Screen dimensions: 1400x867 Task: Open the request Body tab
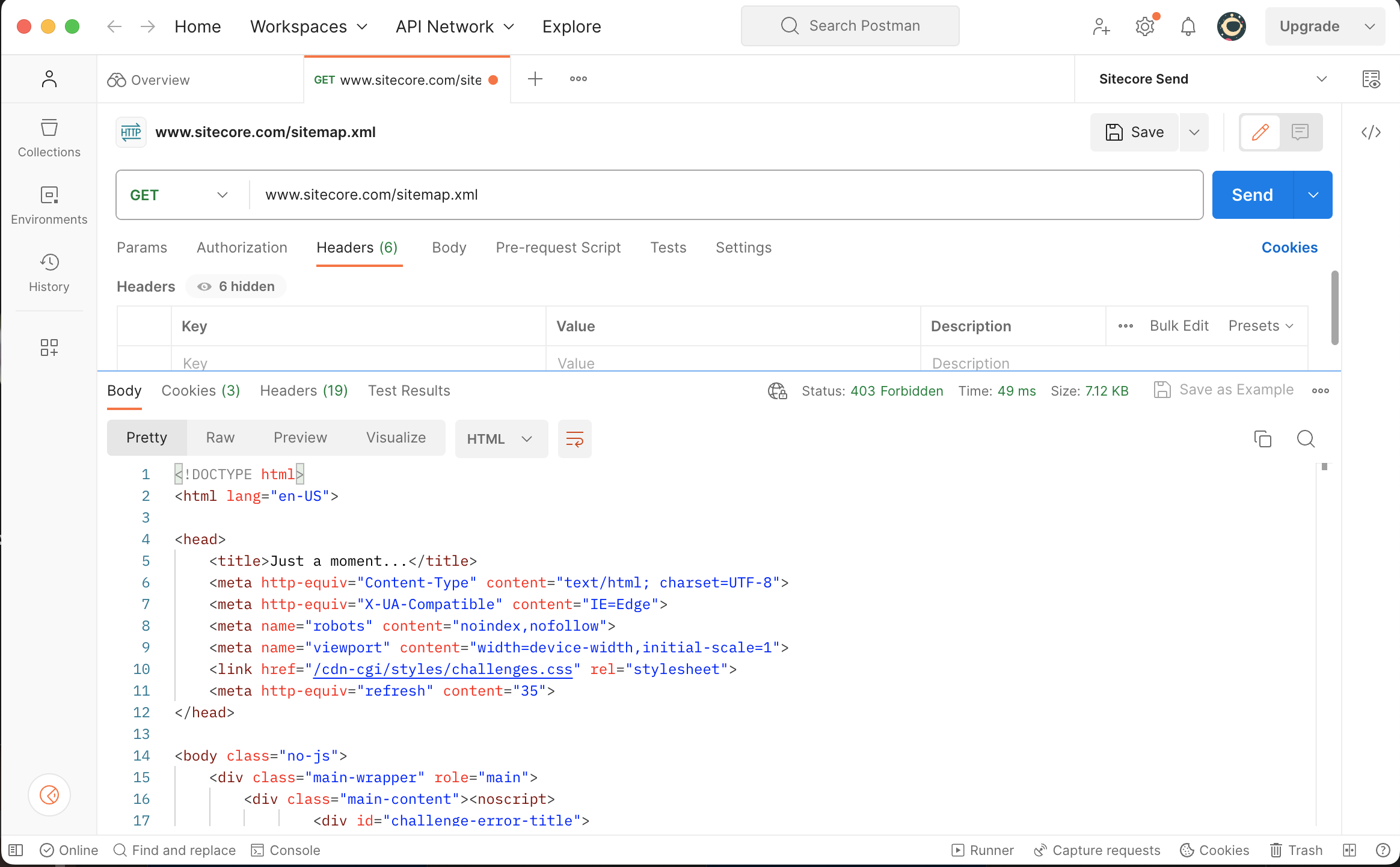pyautogui.click(x=449, y=248)
